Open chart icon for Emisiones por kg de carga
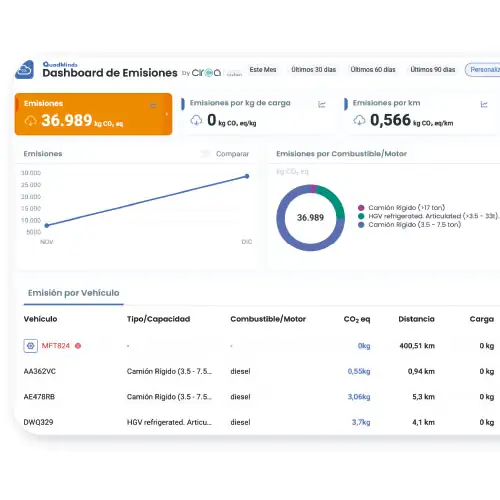500x500 pixels. tap(322, 105)
